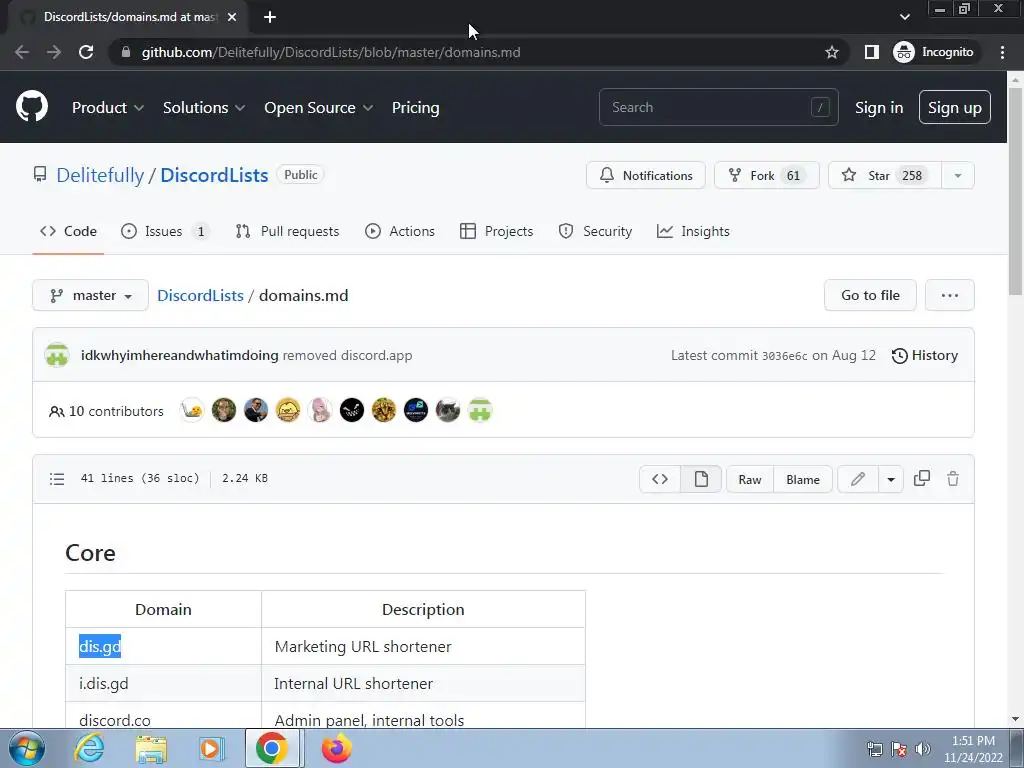Open the removed discord.app commit message
1024x768 pixels.
pos(347,355)
